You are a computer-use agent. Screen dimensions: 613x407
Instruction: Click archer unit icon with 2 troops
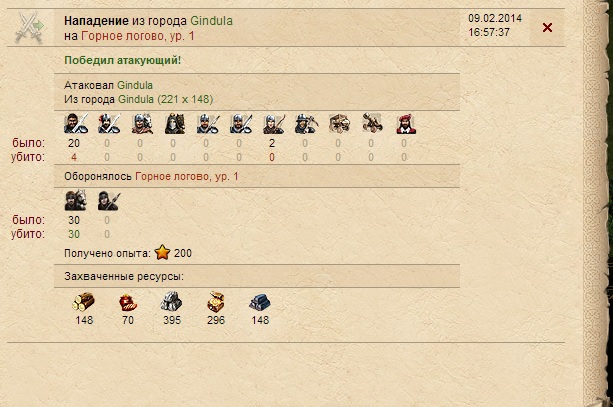click(274, 124)
